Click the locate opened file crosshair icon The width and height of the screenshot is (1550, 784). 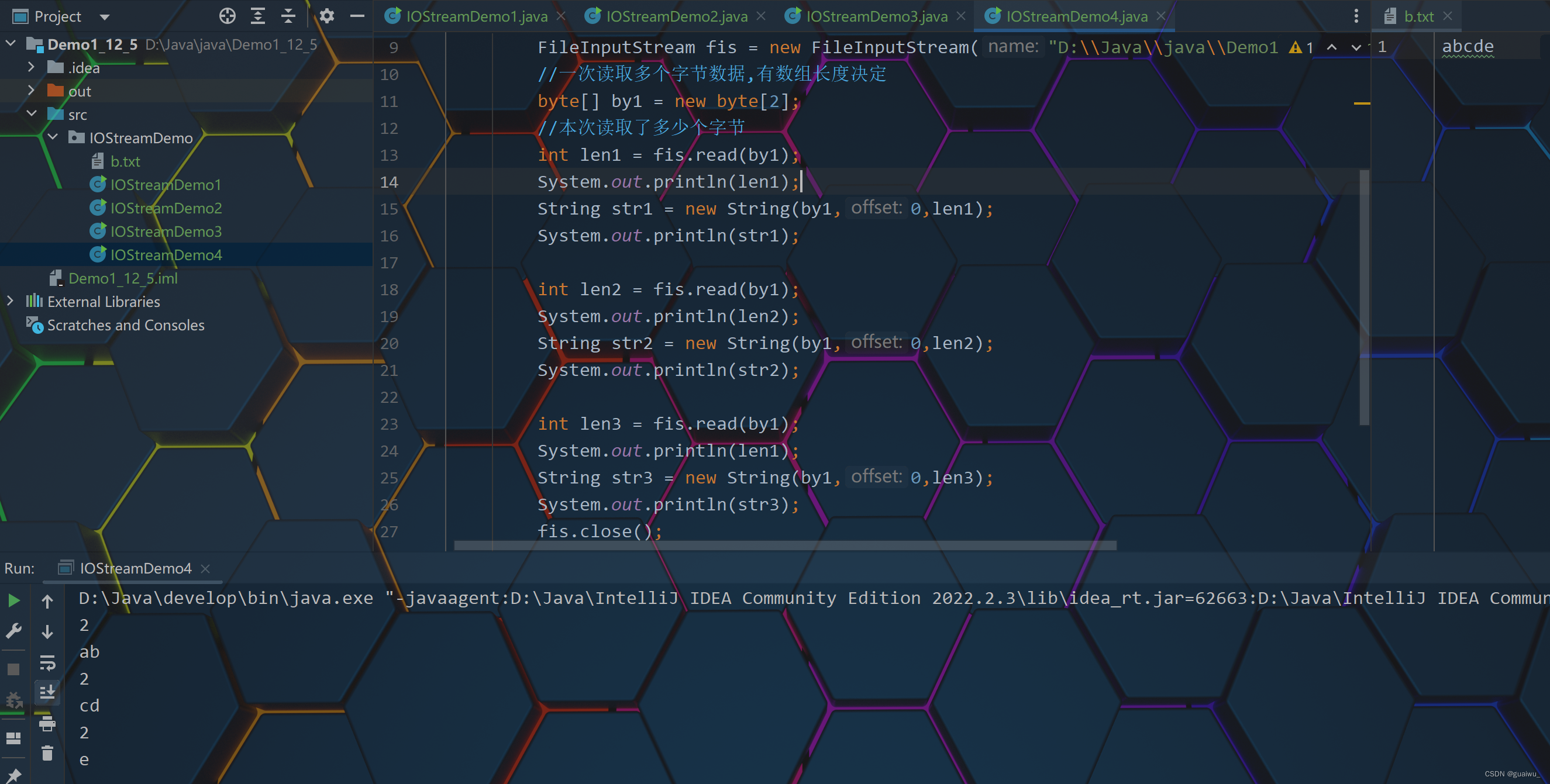tap(227, 16)
